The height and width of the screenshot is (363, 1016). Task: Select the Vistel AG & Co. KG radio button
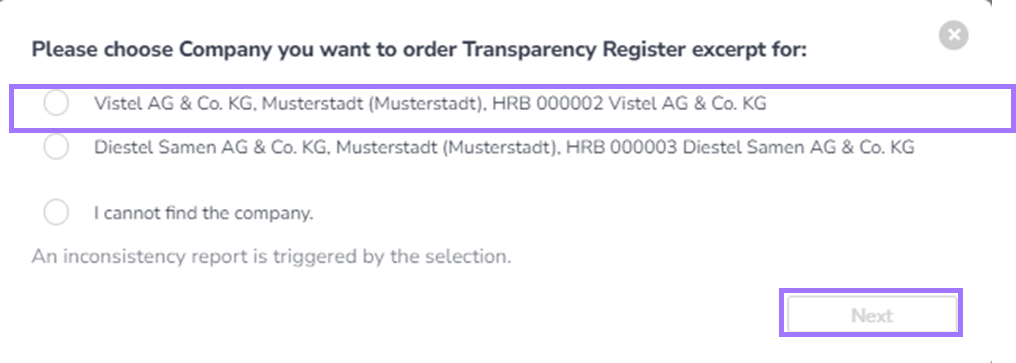56,103
